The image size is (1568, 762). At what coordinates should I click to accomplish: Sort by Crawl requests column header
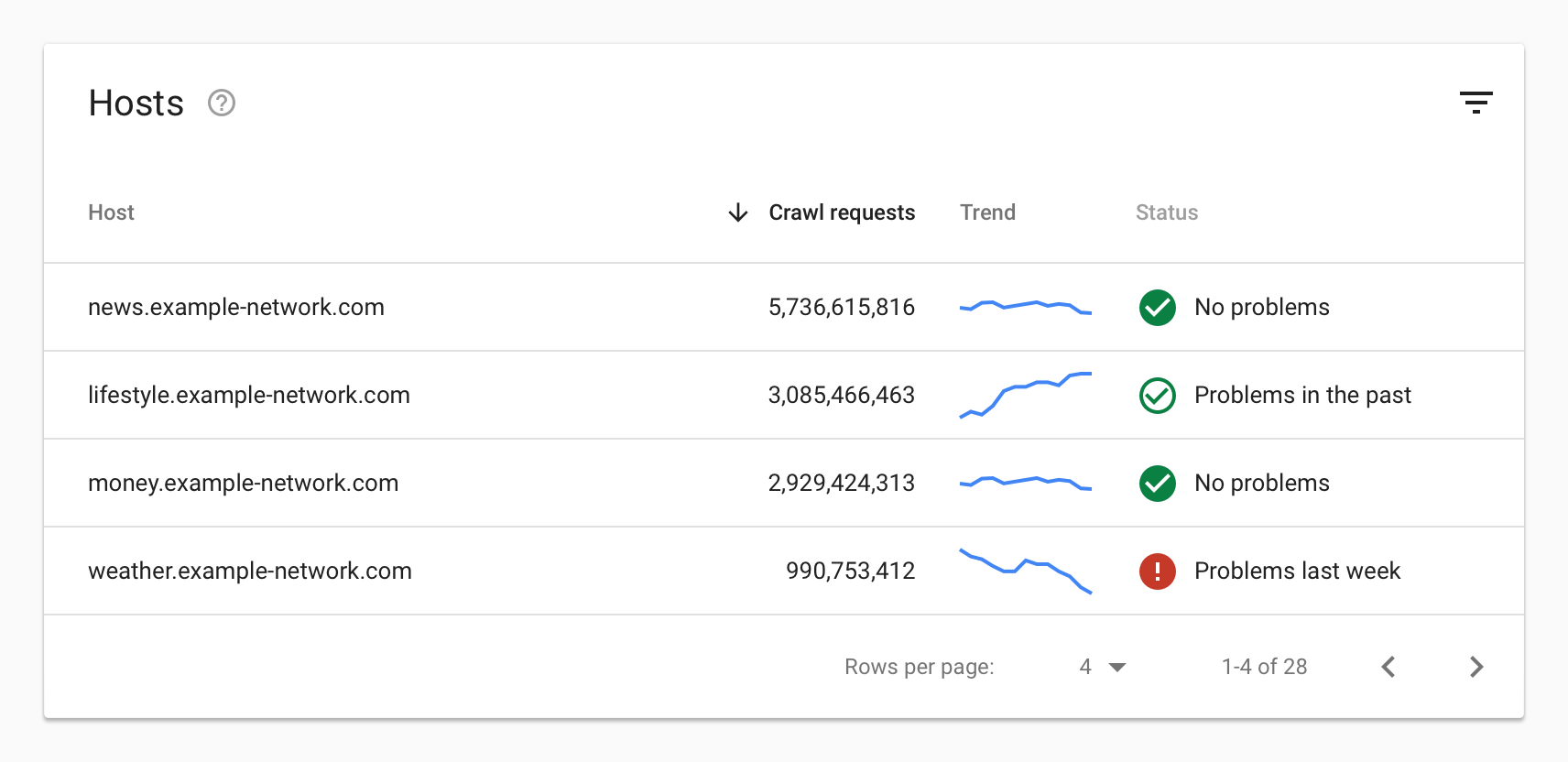click(841, 212)
